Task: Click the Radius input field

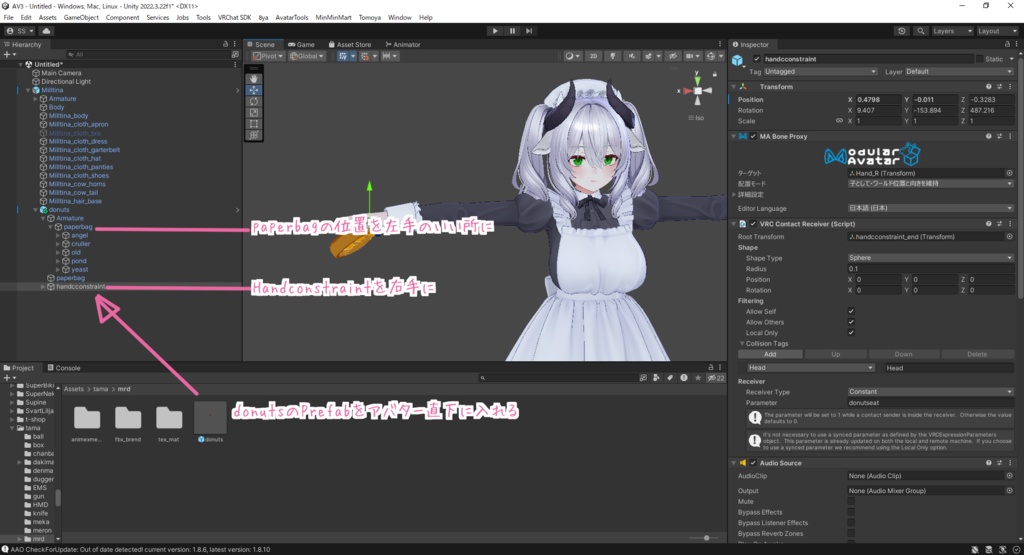Action: (930, 268)
